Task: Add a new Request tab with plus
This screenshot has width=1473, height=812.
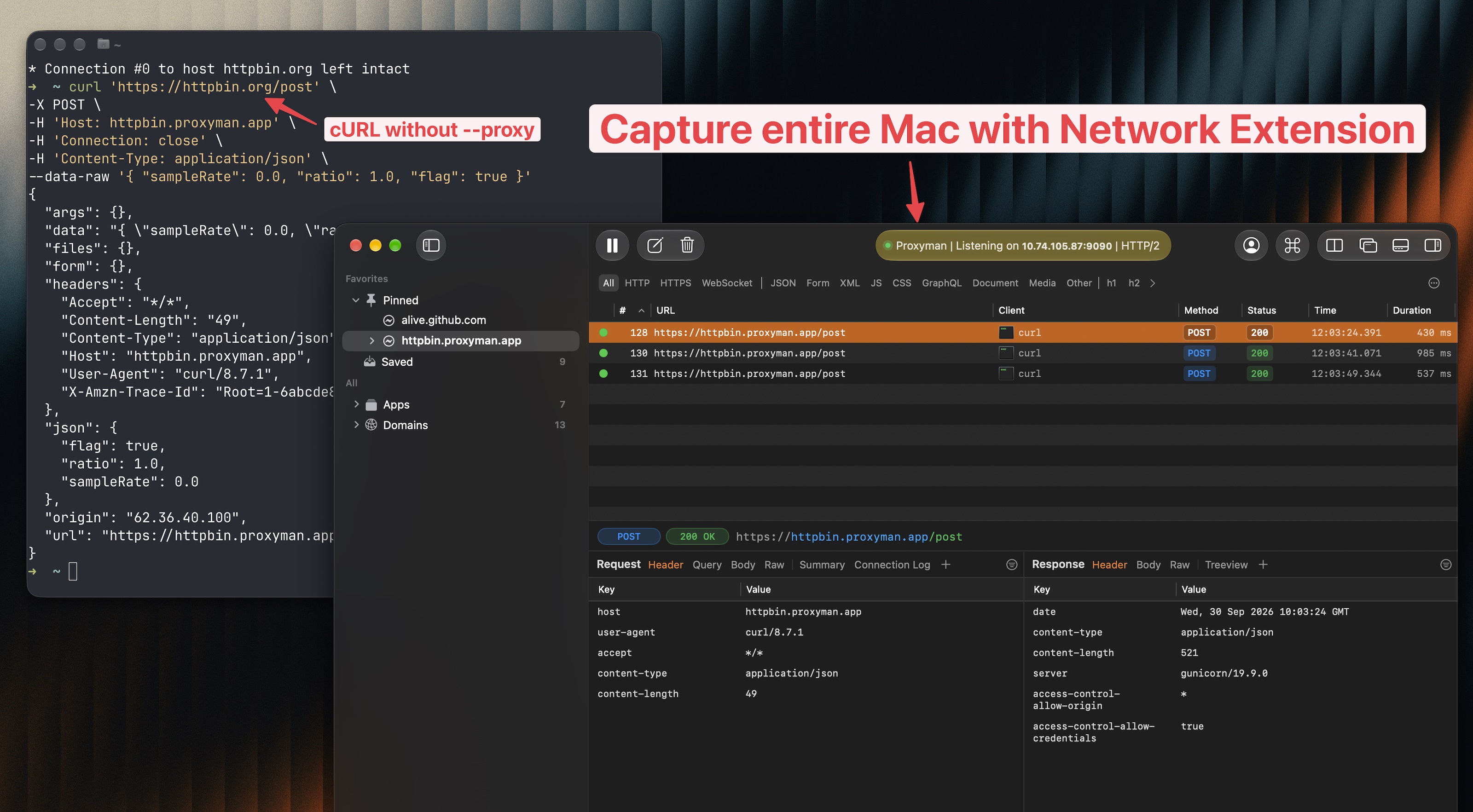Action: (946, 564)
